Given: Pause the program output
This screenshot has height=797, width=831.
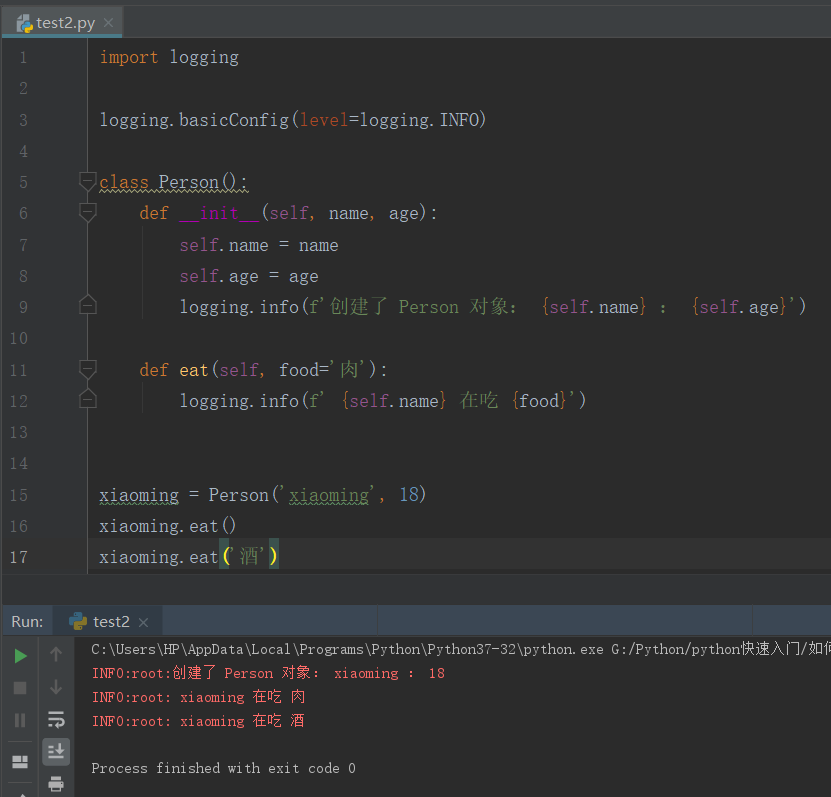Looking at the screenshot, I should [20, 720].
